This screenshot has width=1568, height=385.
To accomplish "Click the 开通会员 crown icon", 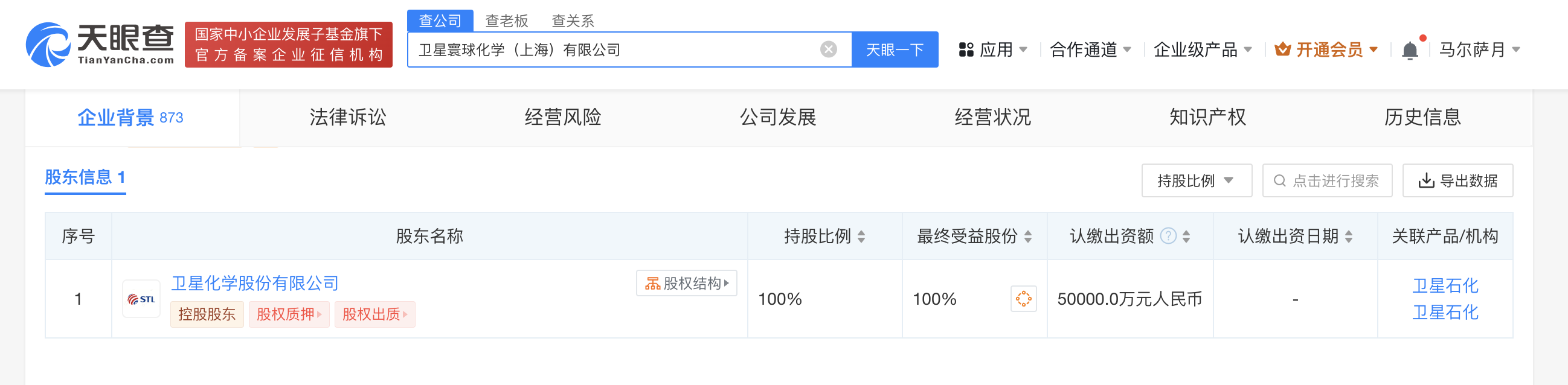I will pyautogui.click(x=1282, y=49).
